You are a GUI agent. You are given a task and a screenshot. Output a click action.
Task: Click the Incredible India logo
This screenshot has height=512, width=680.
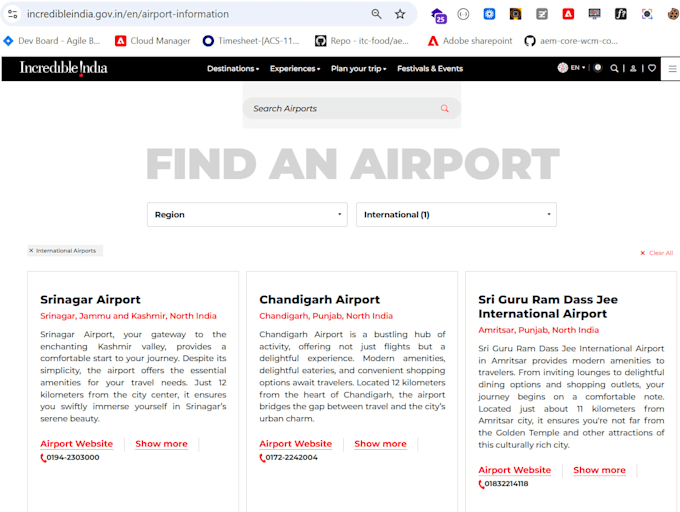(63, 68)
